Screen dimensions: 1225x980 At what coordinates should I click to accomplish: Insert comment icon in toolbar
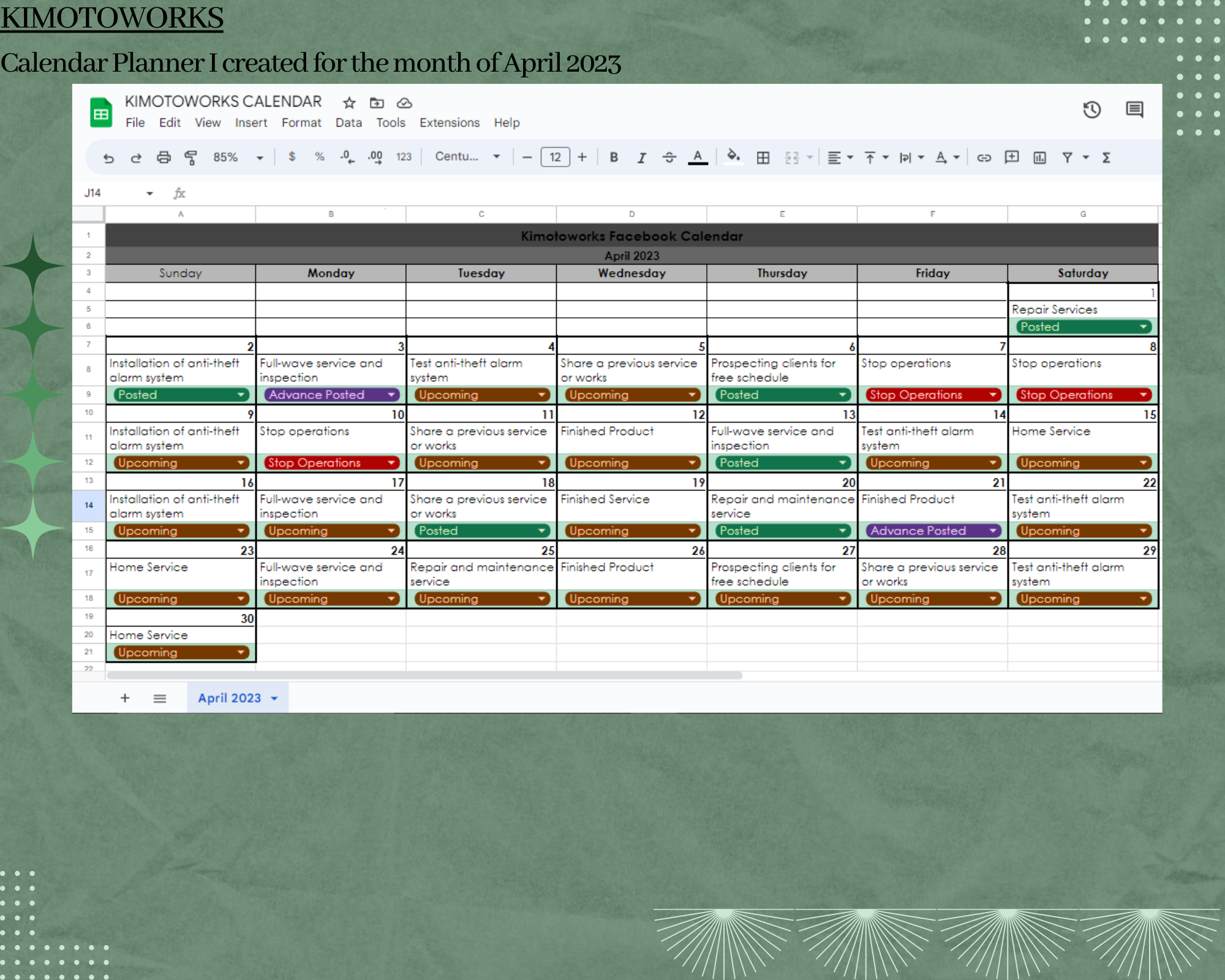click(x=1012, y=157)
